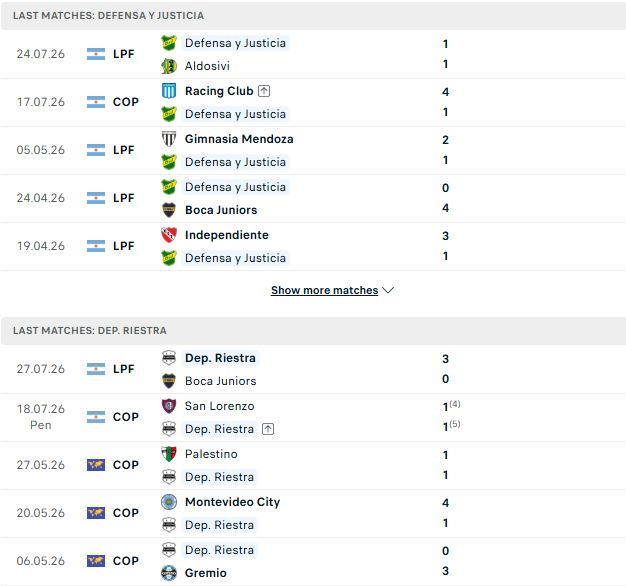Viewport: 626px width, 586px height.
Task: Click the advancing arrow icon beside Racing Club
Action: (264, 91)
